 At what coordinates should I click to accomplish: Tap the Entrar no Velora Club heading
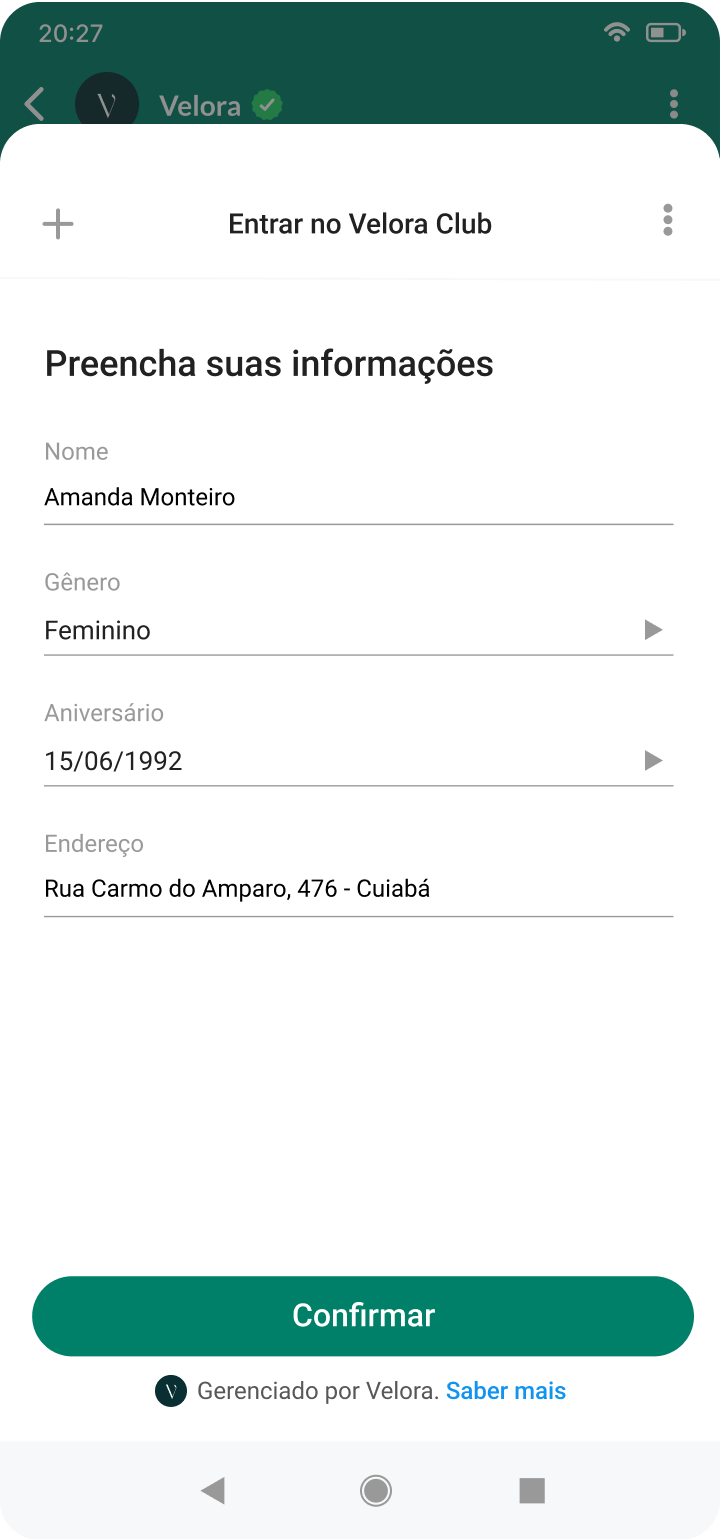[360, 224]
